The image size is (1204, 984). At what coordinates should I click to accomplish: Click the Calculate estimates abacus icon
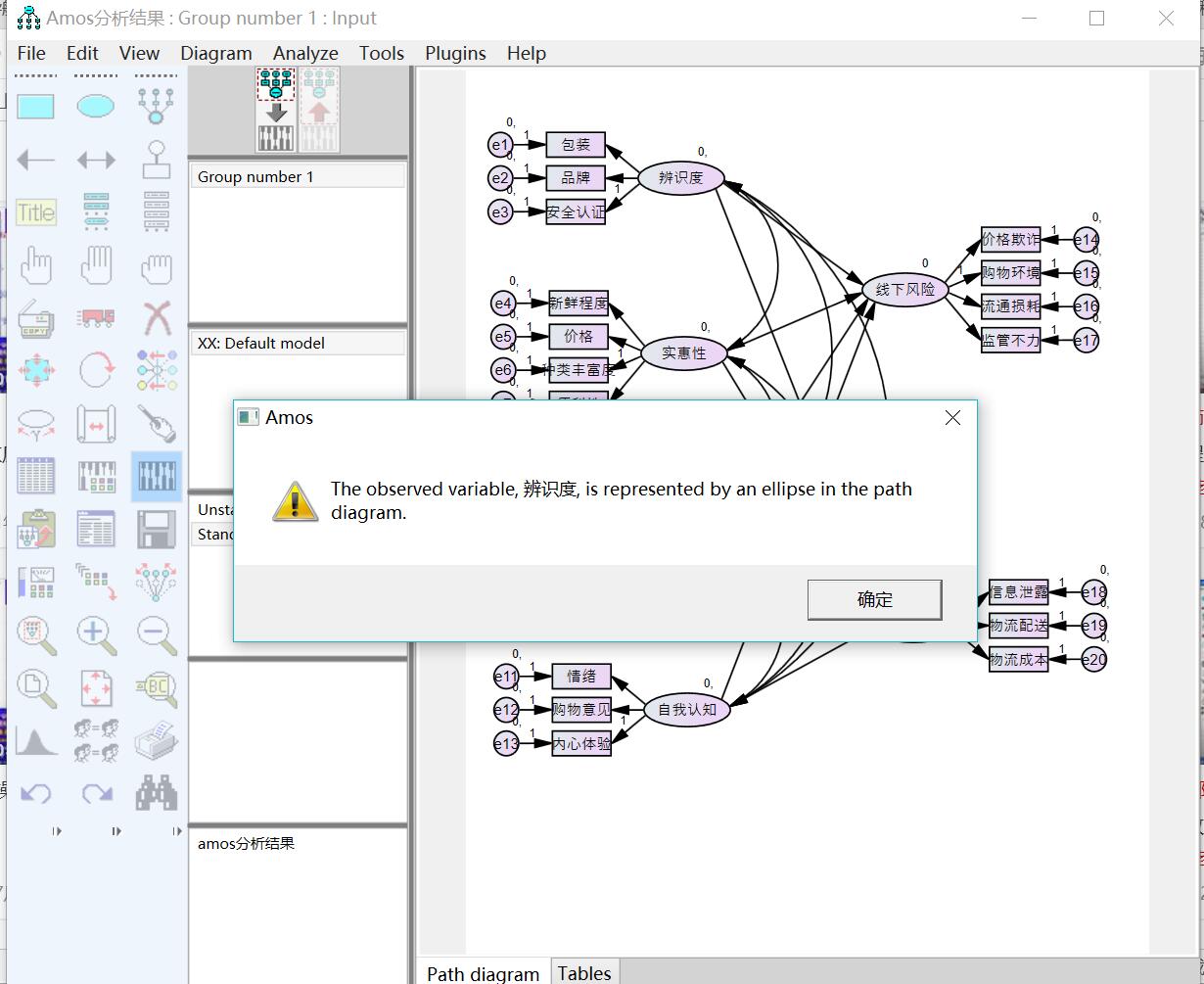coord(157,477)
